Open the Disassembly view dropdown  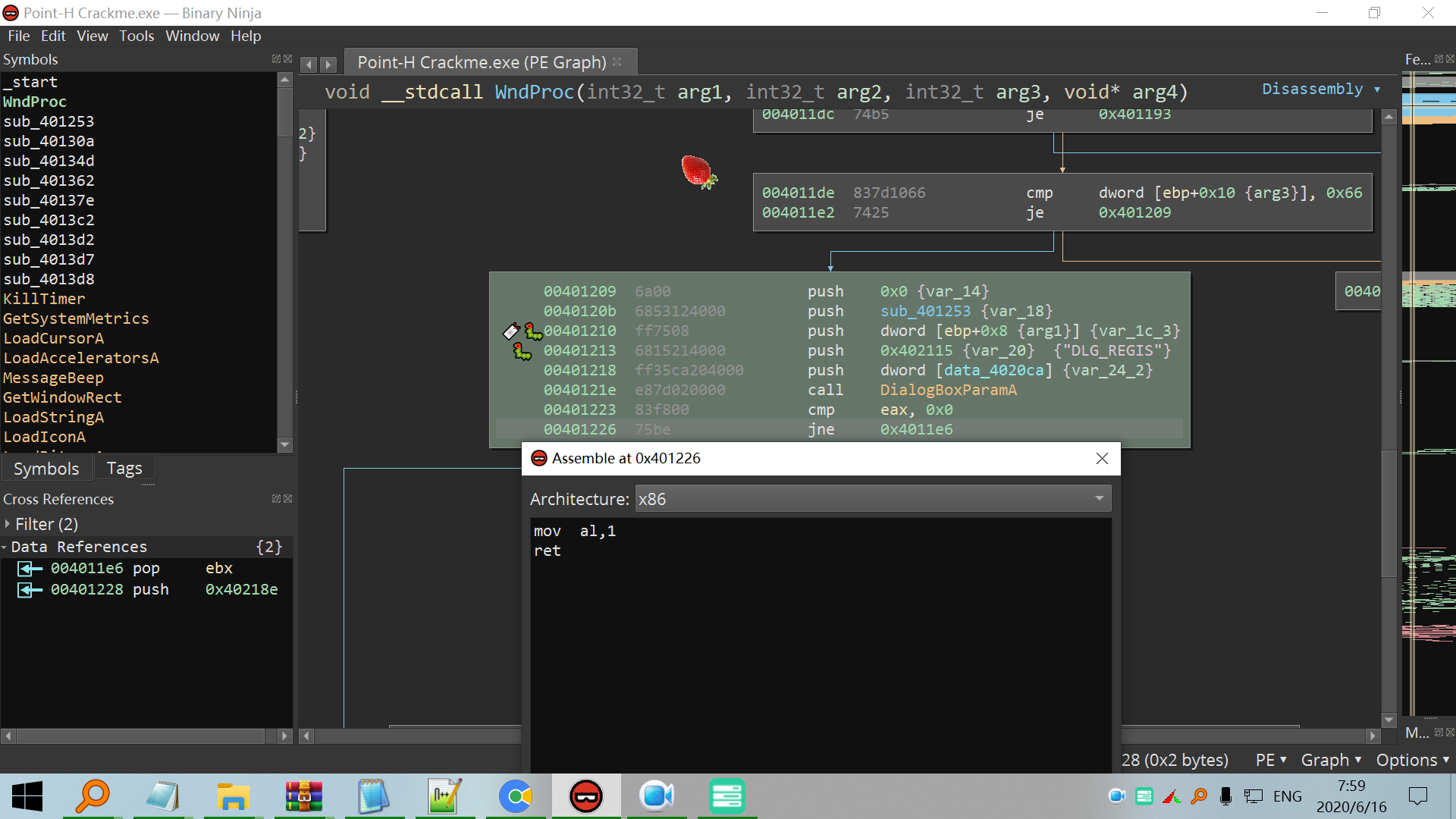pos(1320,89)
